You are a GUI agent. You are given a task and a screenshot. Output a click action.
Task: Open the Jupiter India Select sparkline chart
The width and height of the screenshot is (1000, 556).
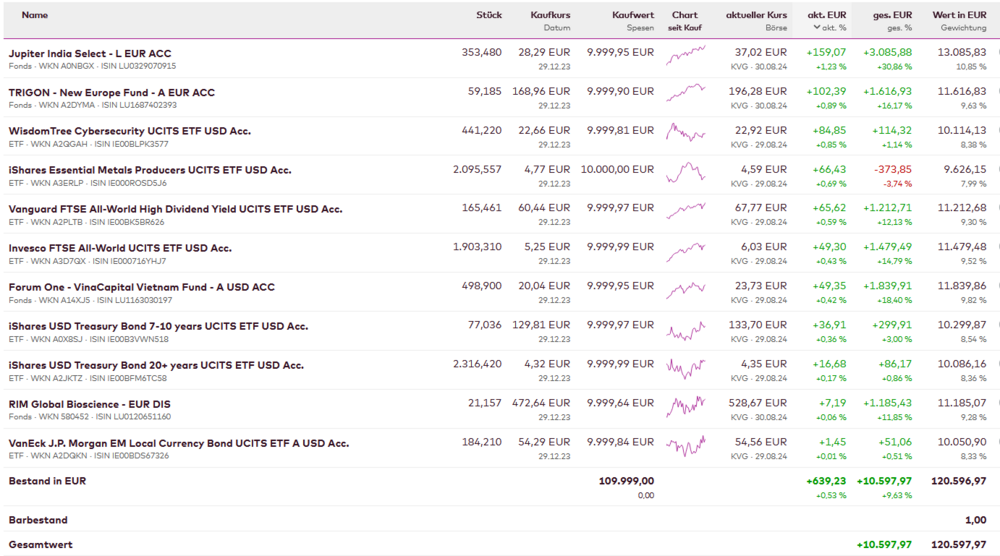(685, 56)
